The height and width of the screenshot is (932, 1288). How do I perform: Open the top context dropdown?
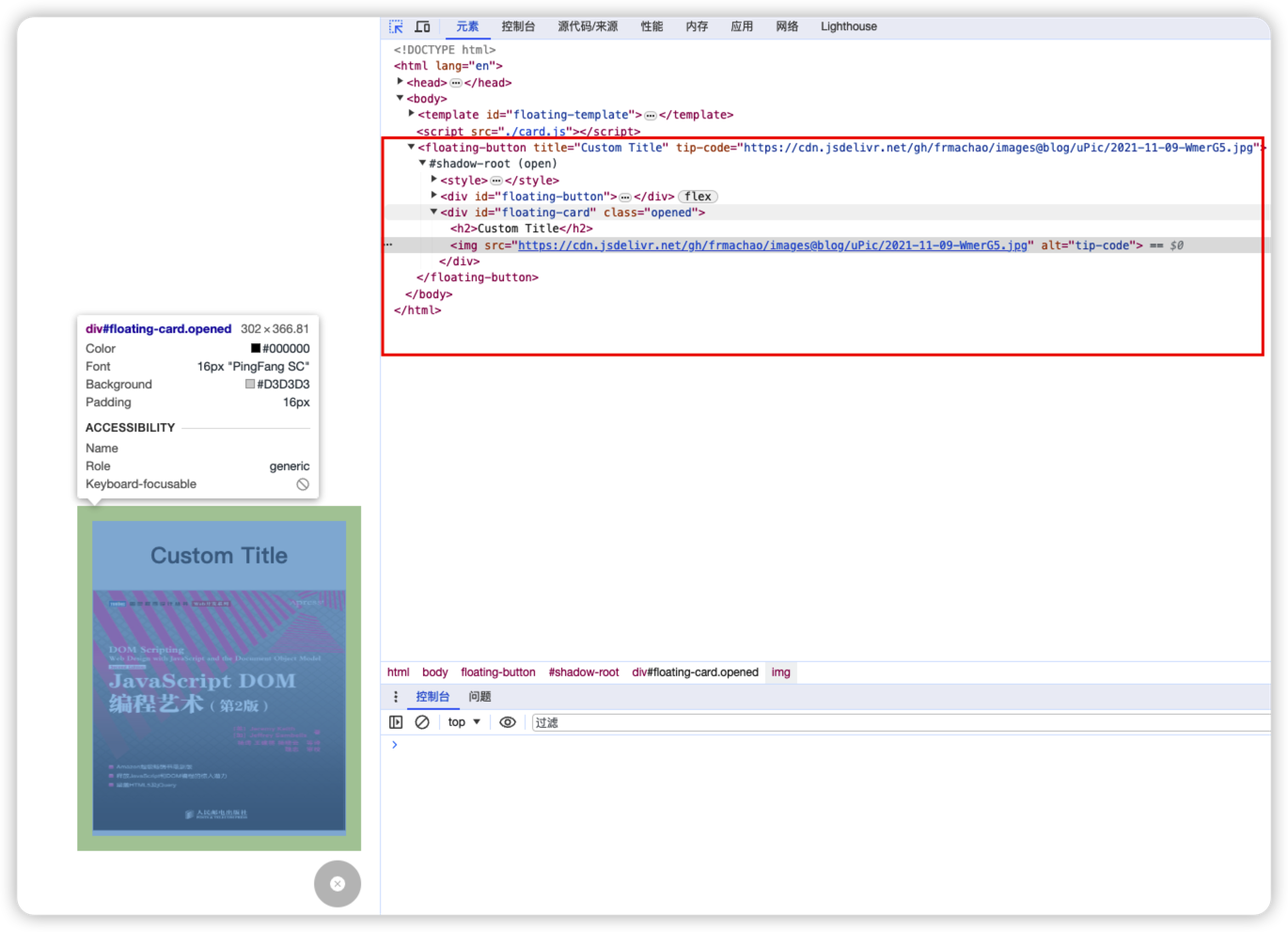[x=463, y=722]
